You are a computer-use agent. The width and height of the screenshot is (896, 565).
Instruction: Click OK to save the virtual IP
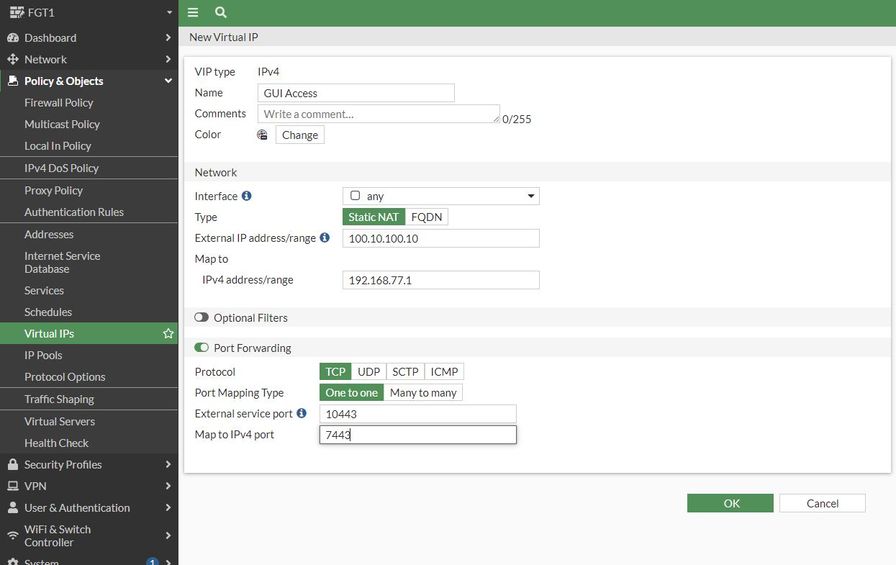pos(730,503)
